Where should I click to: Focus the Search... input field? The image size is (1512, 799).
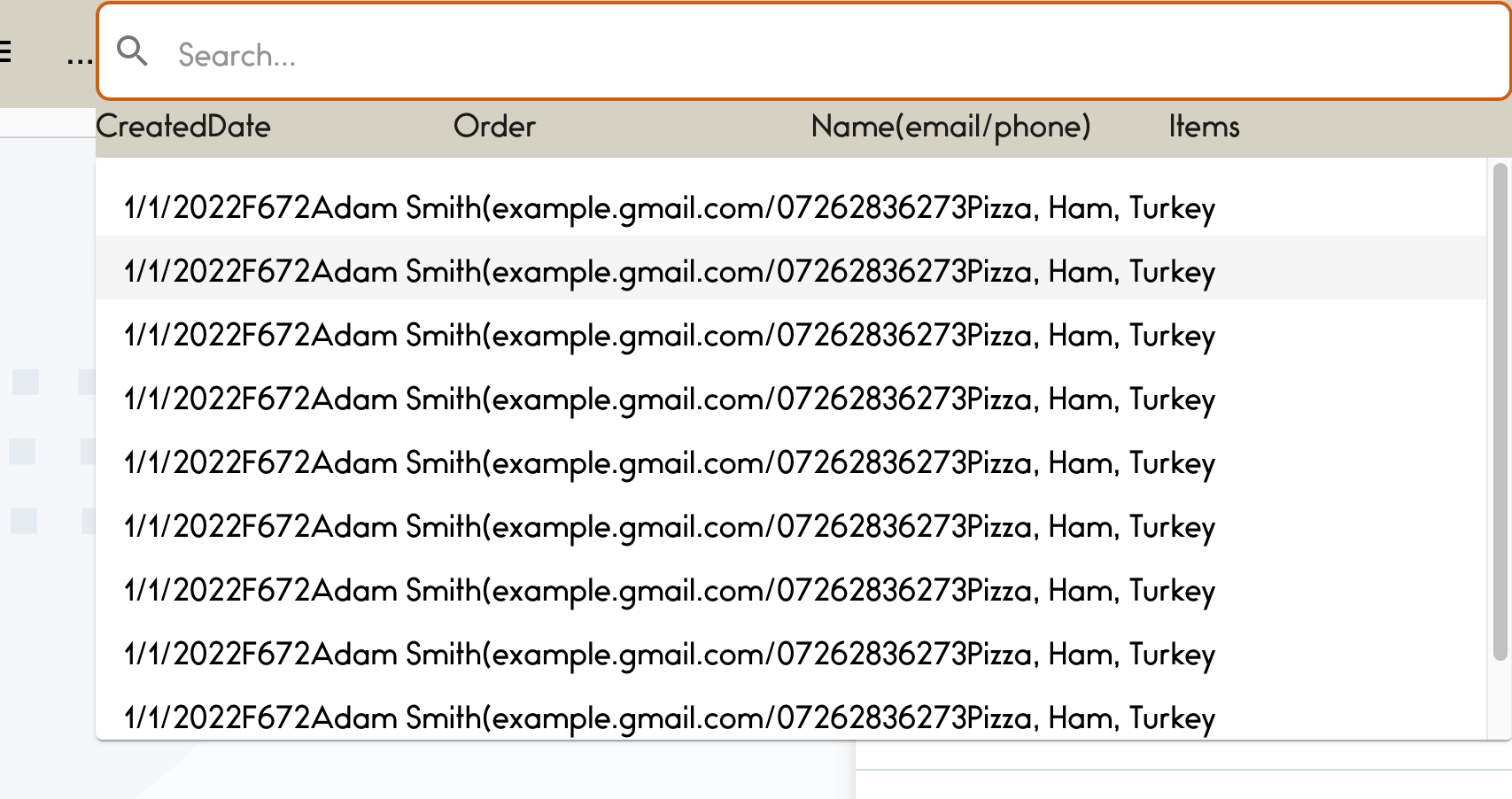tap(803, 51)
